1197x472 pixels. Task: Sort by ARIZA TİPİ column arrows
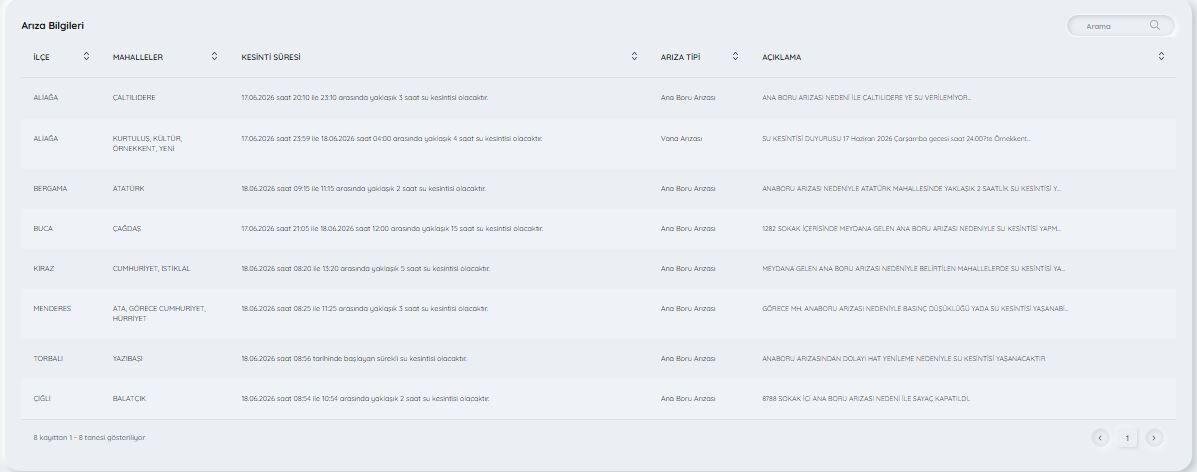[735, 56]
